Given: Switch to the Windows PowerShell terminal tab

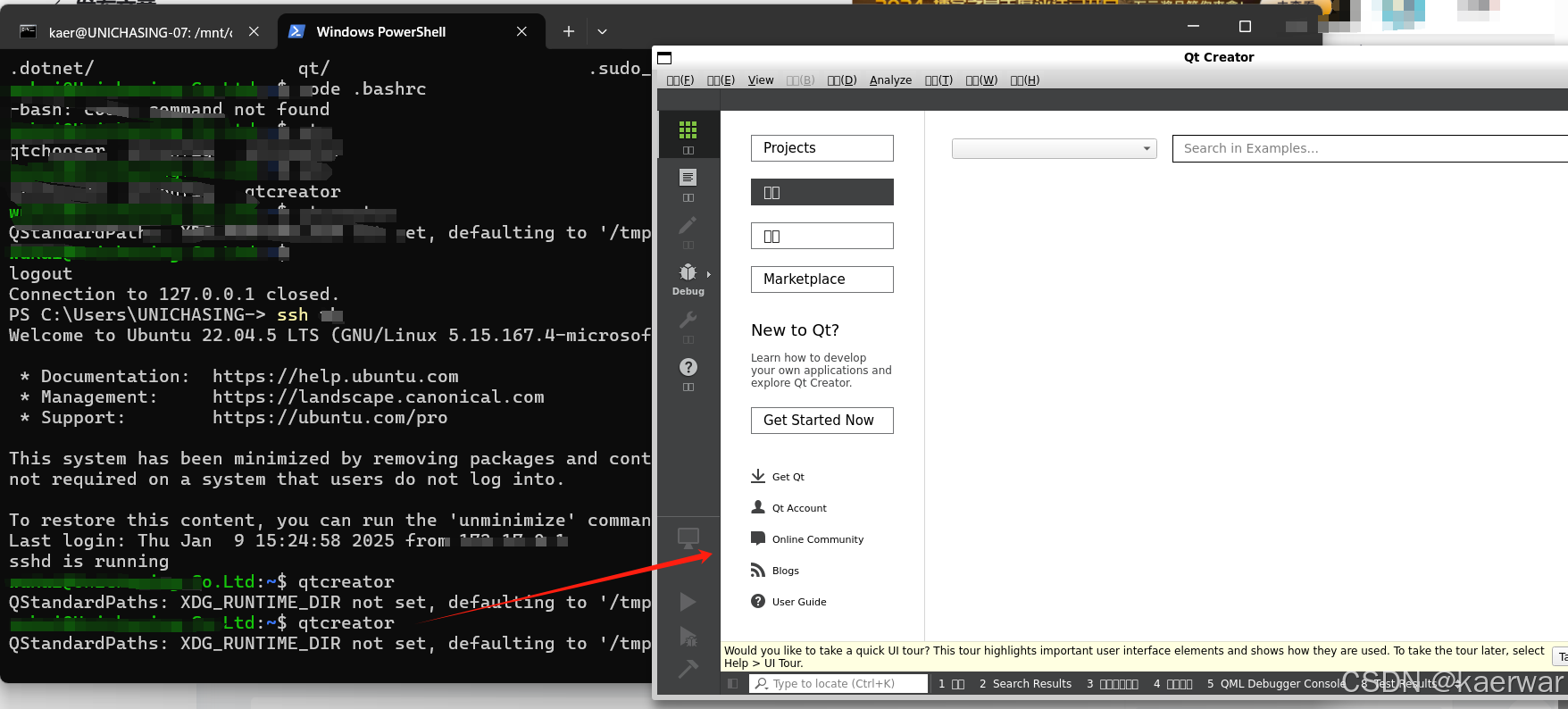Looking at the screenshot, I should pos(411,31).
